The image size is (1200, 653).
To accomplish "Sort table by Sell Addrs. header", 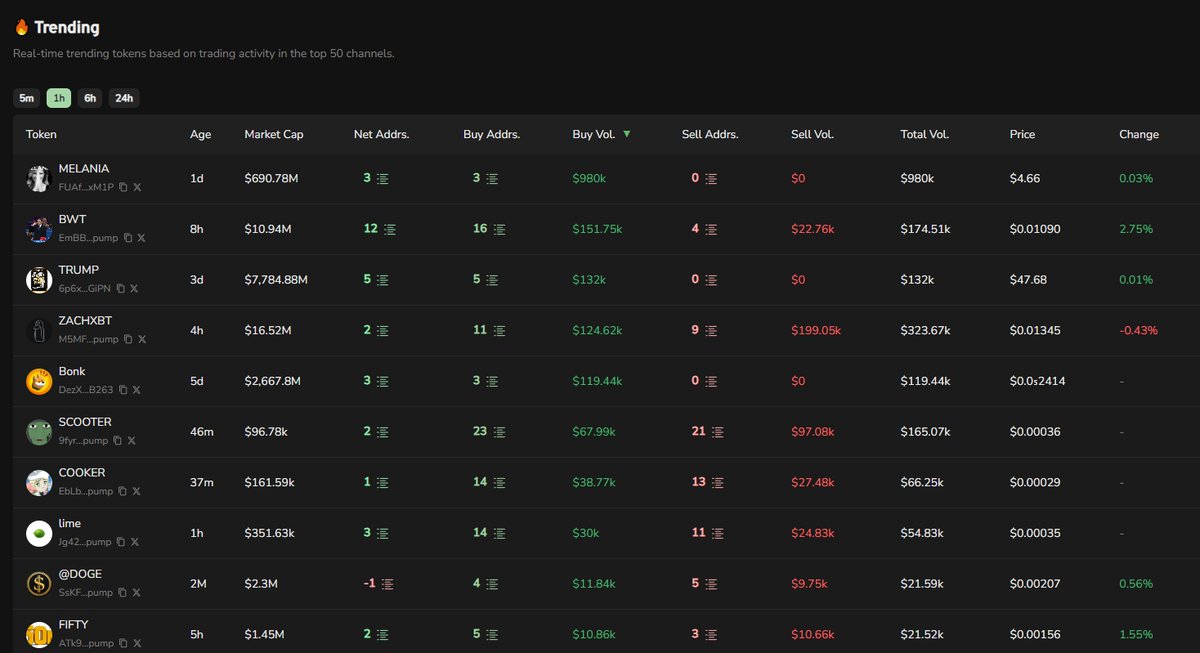I will click(x=710, y=134).
